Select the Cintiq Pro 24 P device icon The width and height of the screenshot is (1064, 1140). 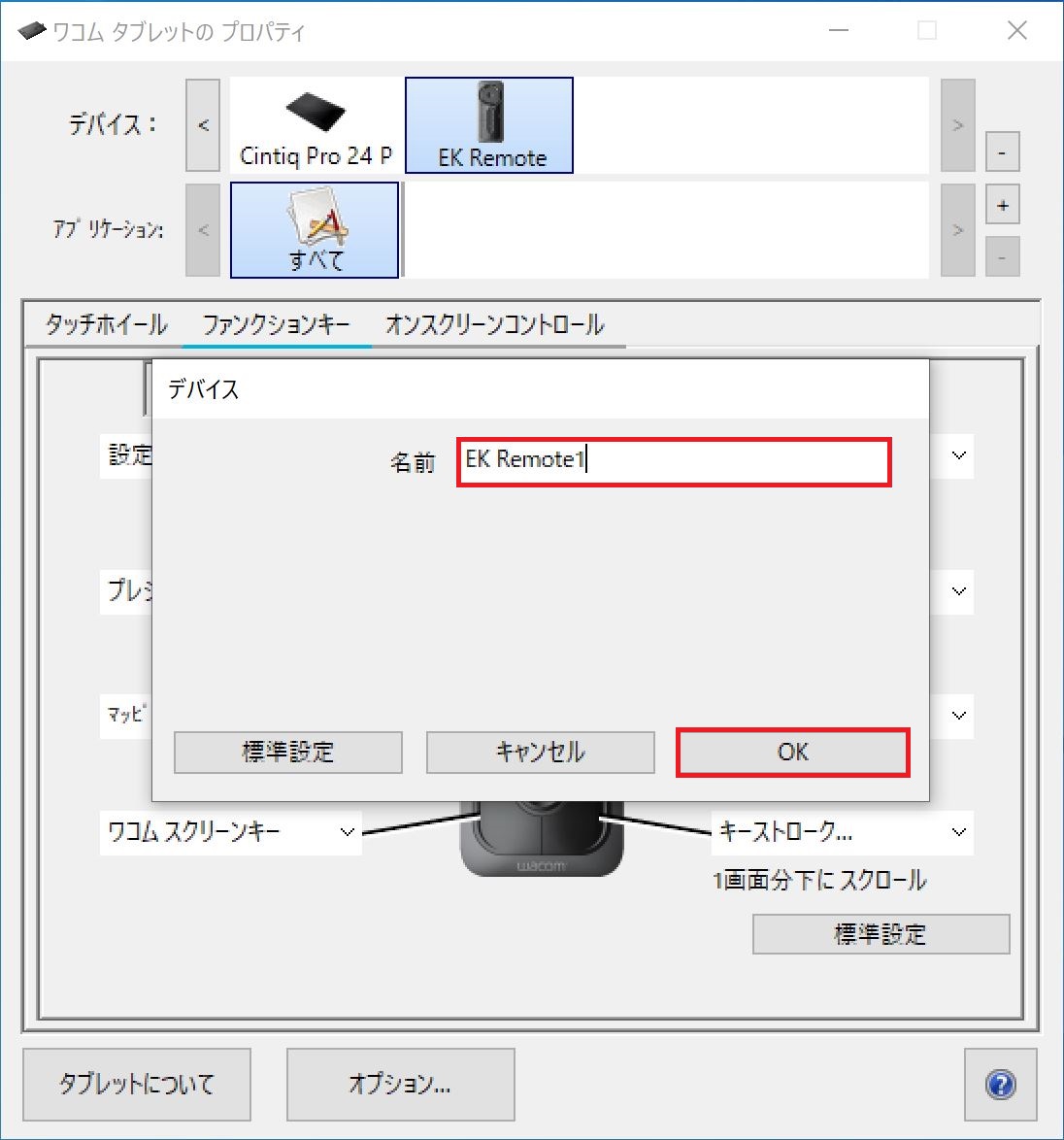click(316, 126)
